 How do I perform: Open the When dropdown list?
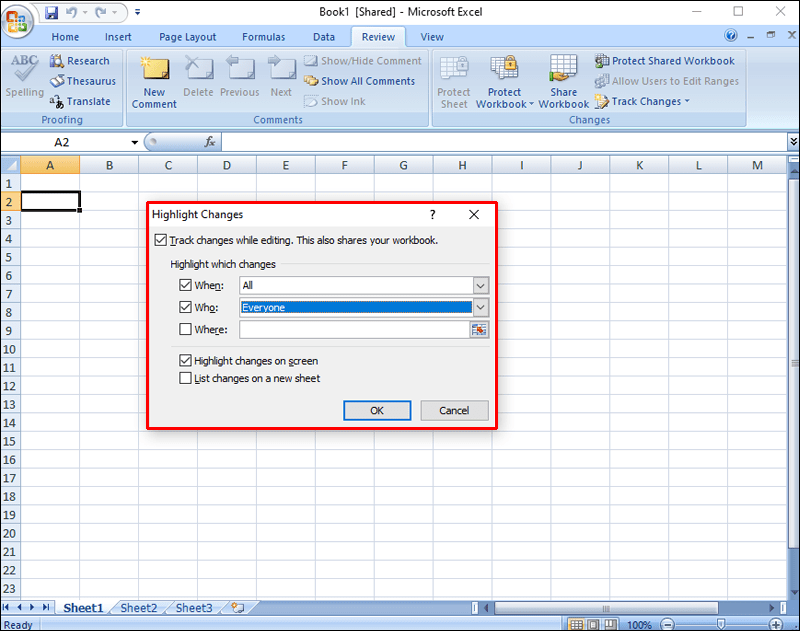click(480, 286)
